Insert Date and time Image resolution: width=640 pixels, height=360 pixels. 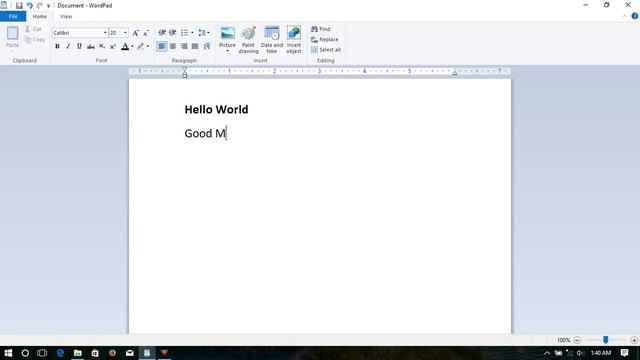point(271,40)
